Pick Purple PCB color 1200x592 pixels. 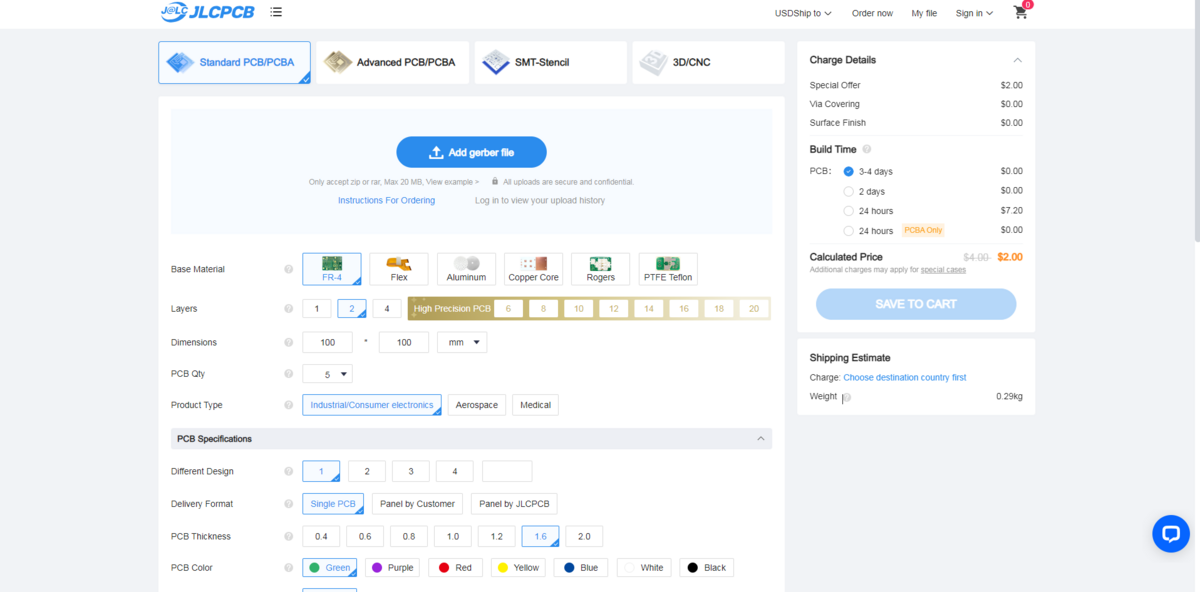coord(393,568)
